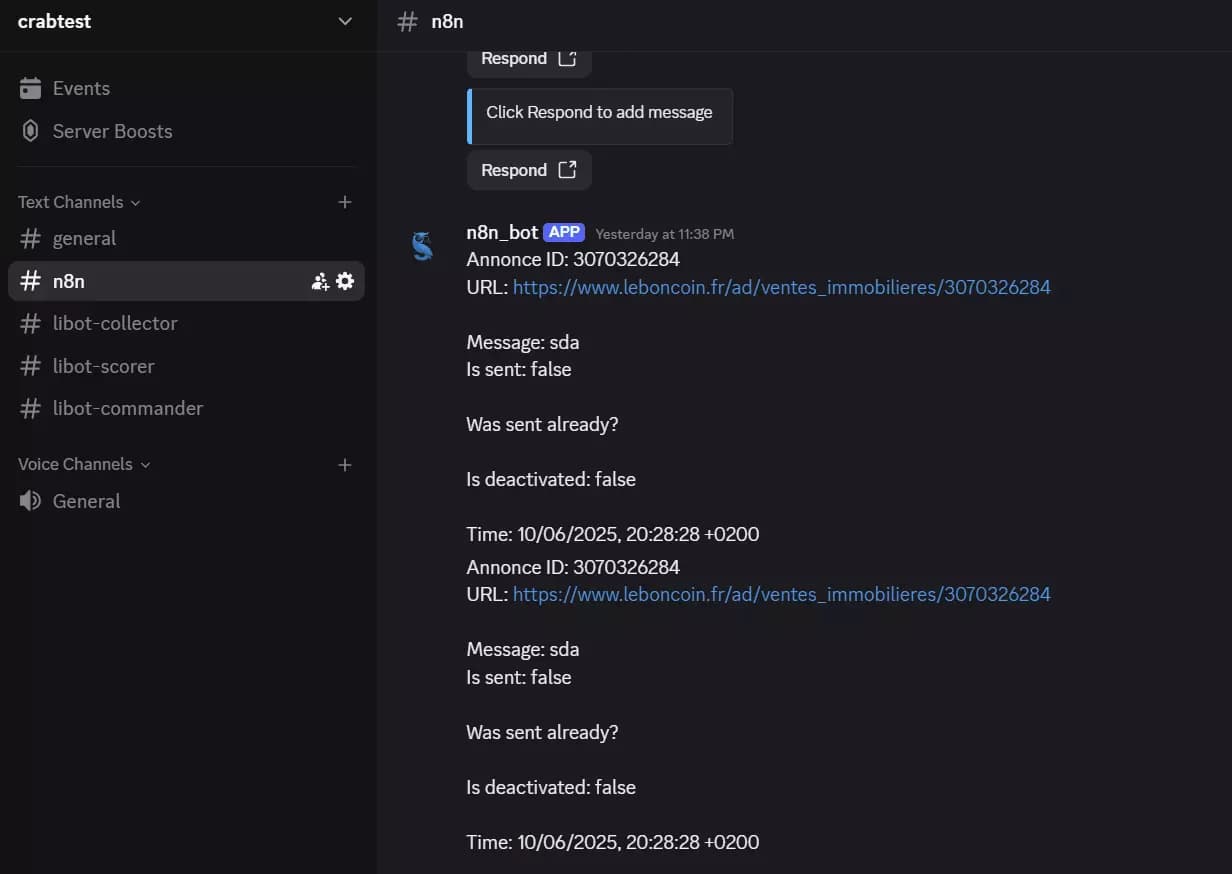The width and height of the screenshot is (1232, 874).
Task: Collapse the Voice Channels category
Action: coord(75,464)
